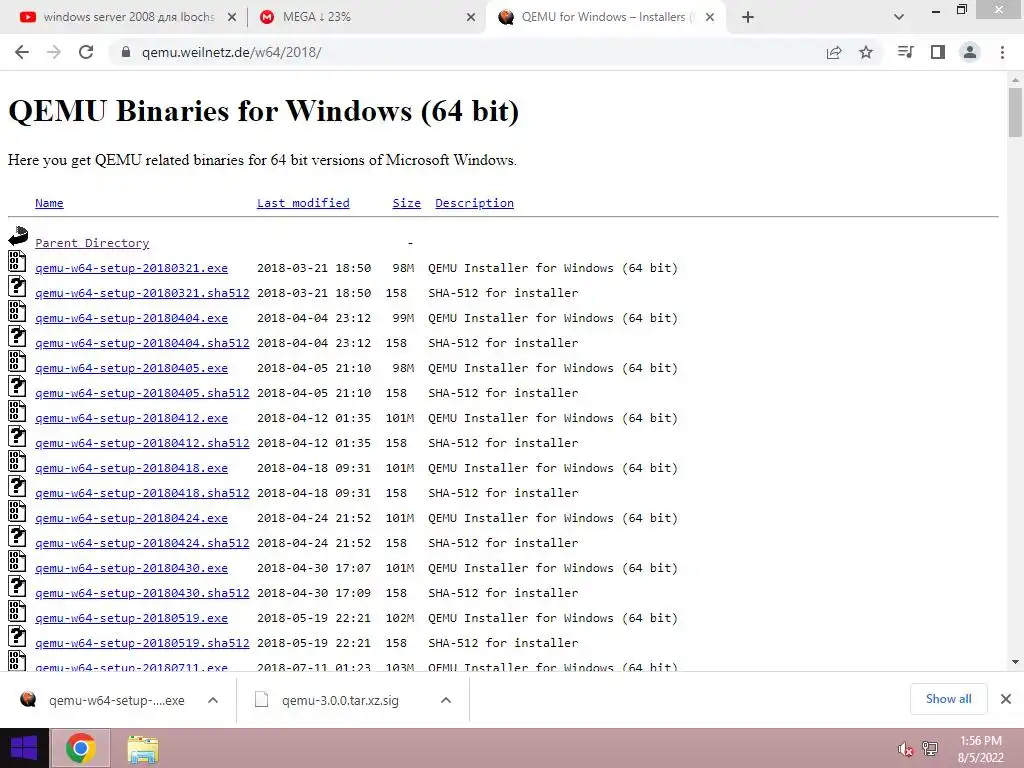
Task: Click the binary icon beside qemu-w64-setup-20180321.exe
Action: click(17, 261)
